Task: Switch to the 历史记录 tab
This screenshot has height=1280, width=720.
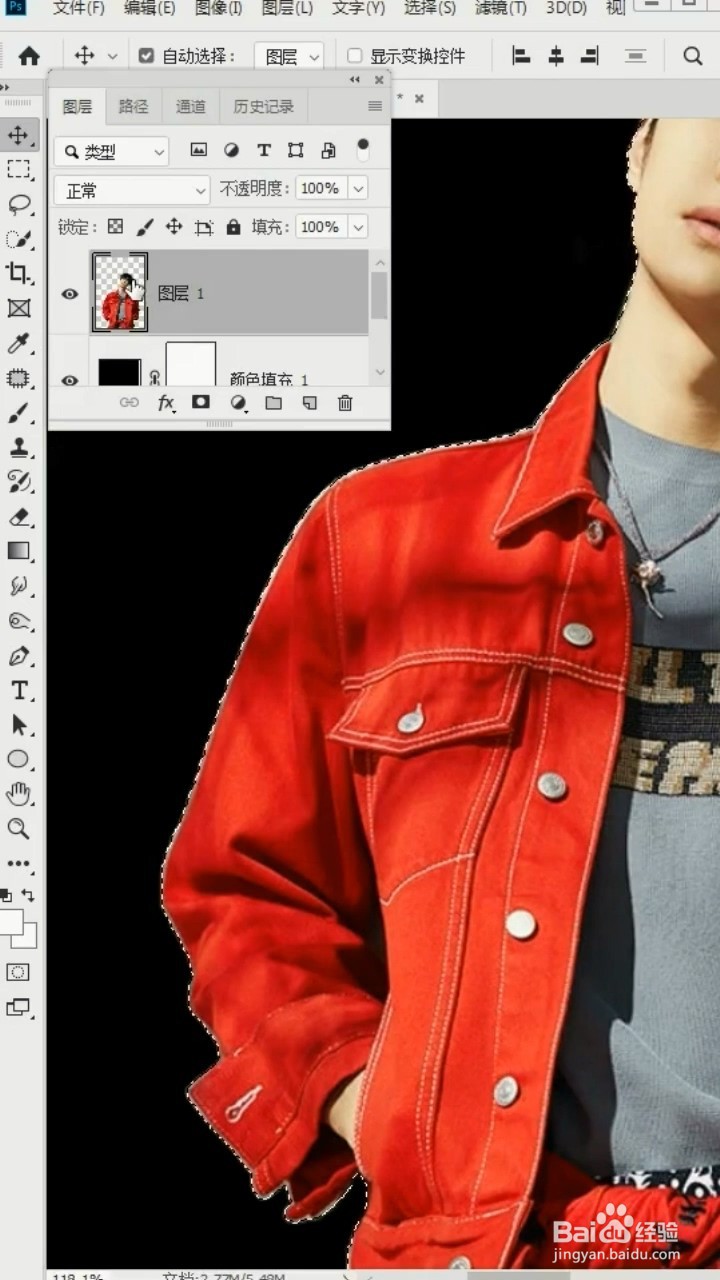Action: point(263,106)
